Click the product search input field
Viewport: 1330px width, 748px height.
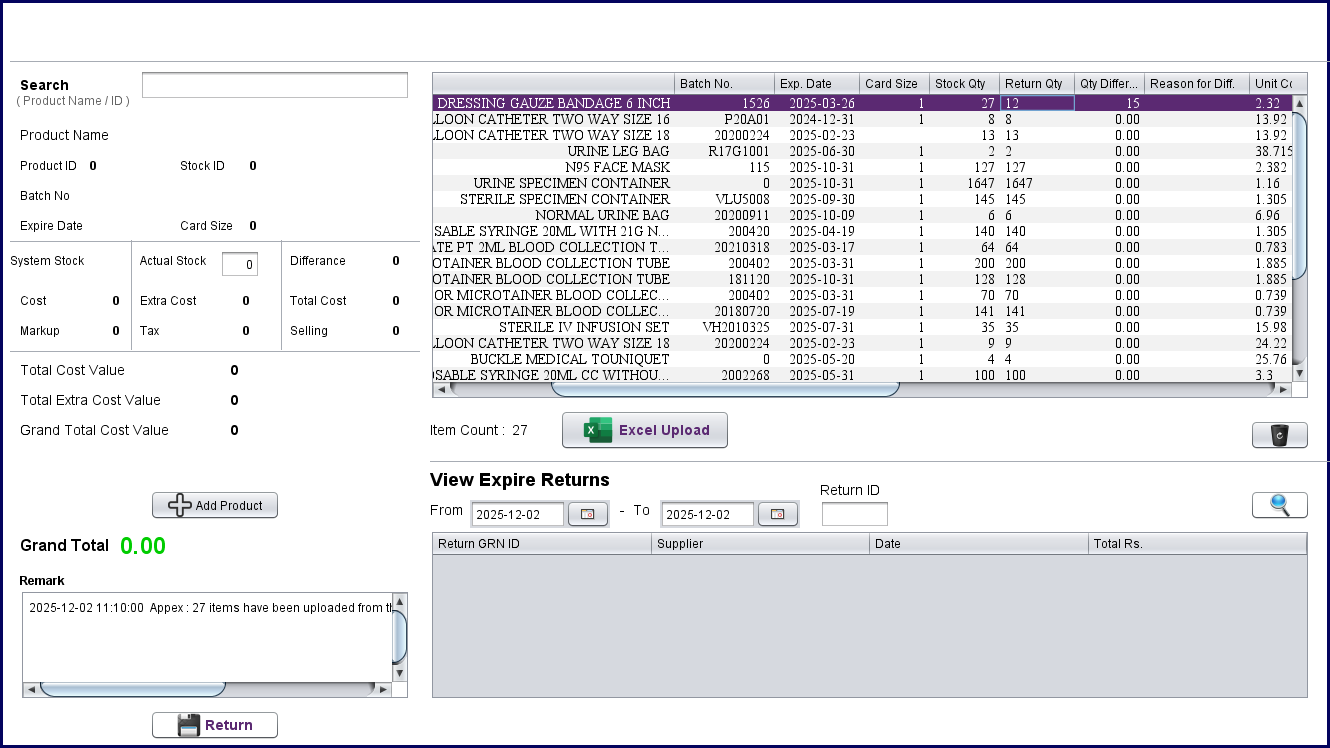(275, 85)
